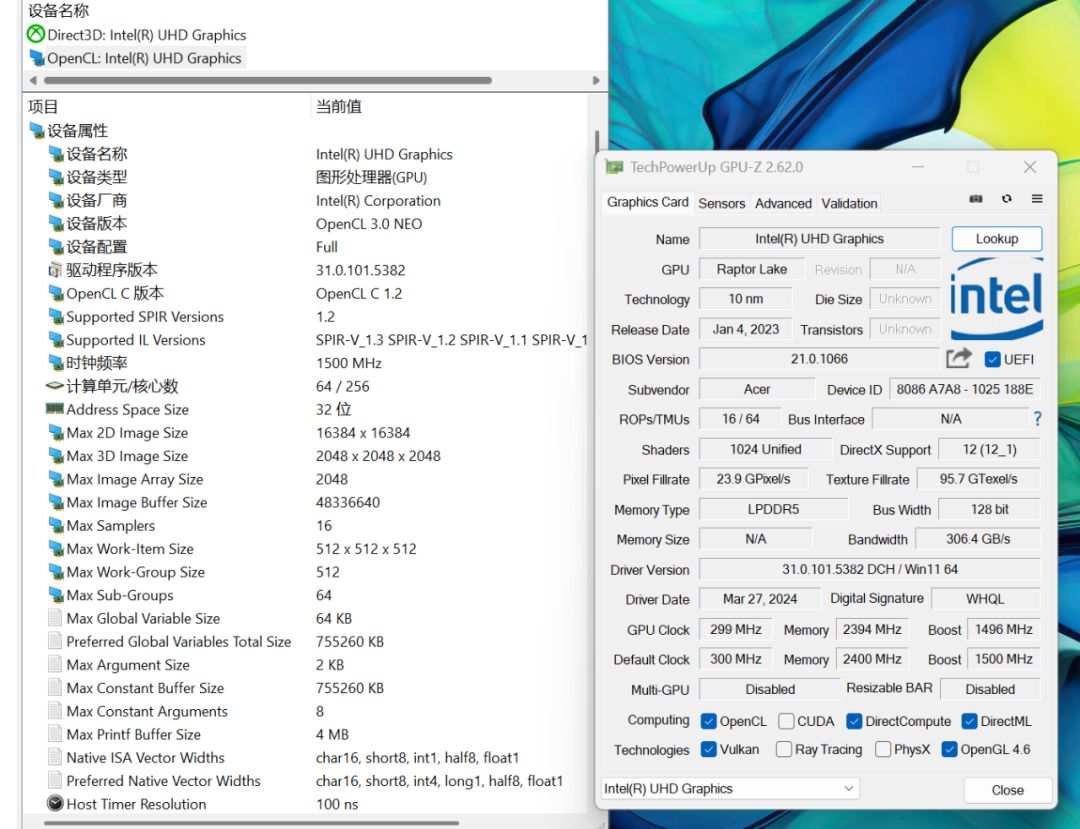This screenshot has height=829, width=1080.
Task: Click the icon beside 驱动程序版本
Action: tap(56, 270)
